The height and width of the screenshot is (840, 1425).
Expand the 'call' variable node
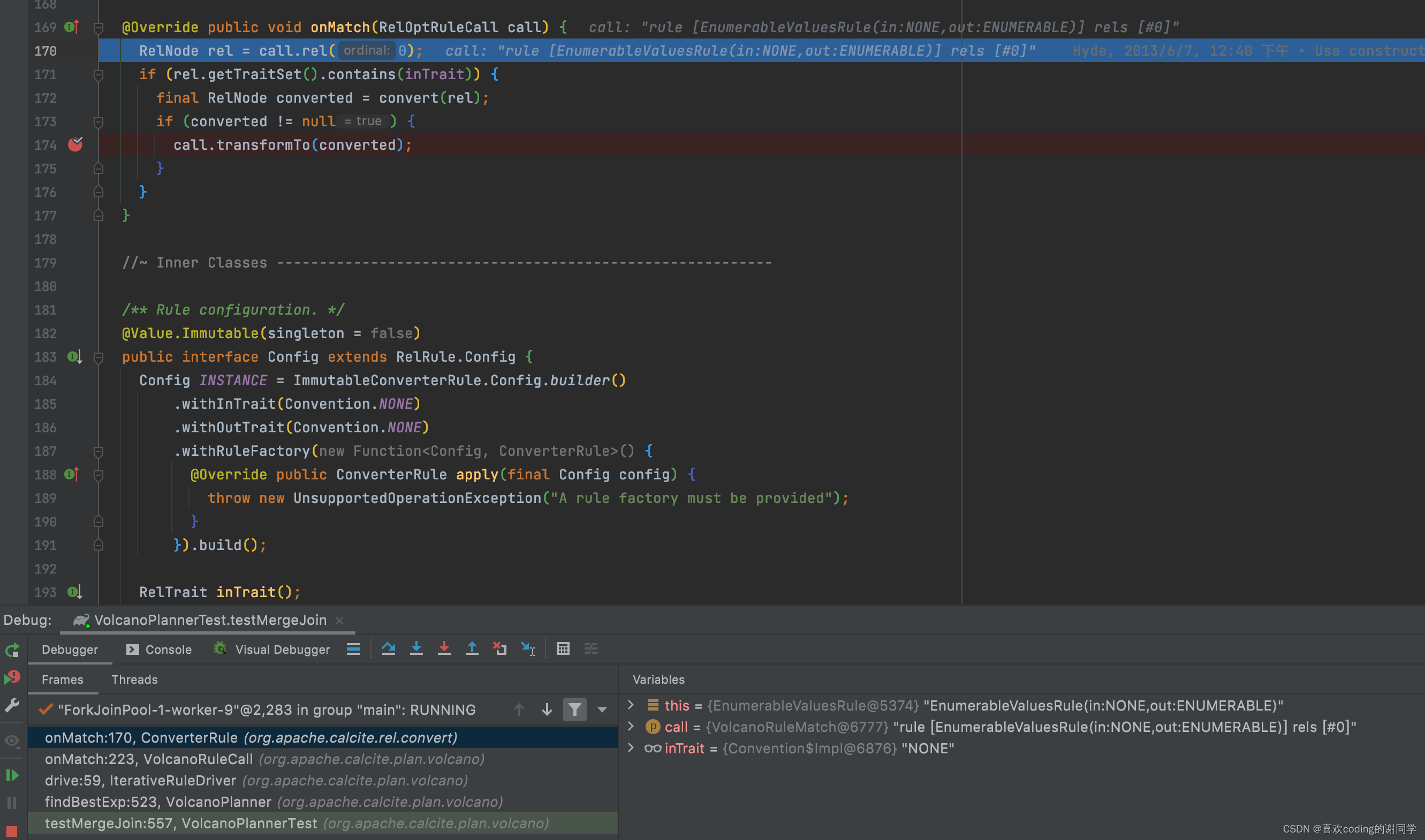pos(631,726)
